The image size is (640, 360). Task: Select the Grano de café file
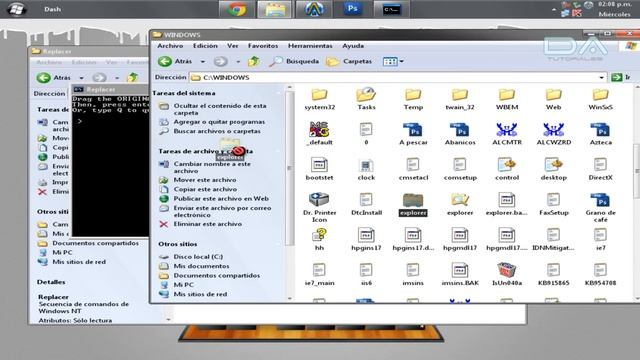(x=600, y=207)
